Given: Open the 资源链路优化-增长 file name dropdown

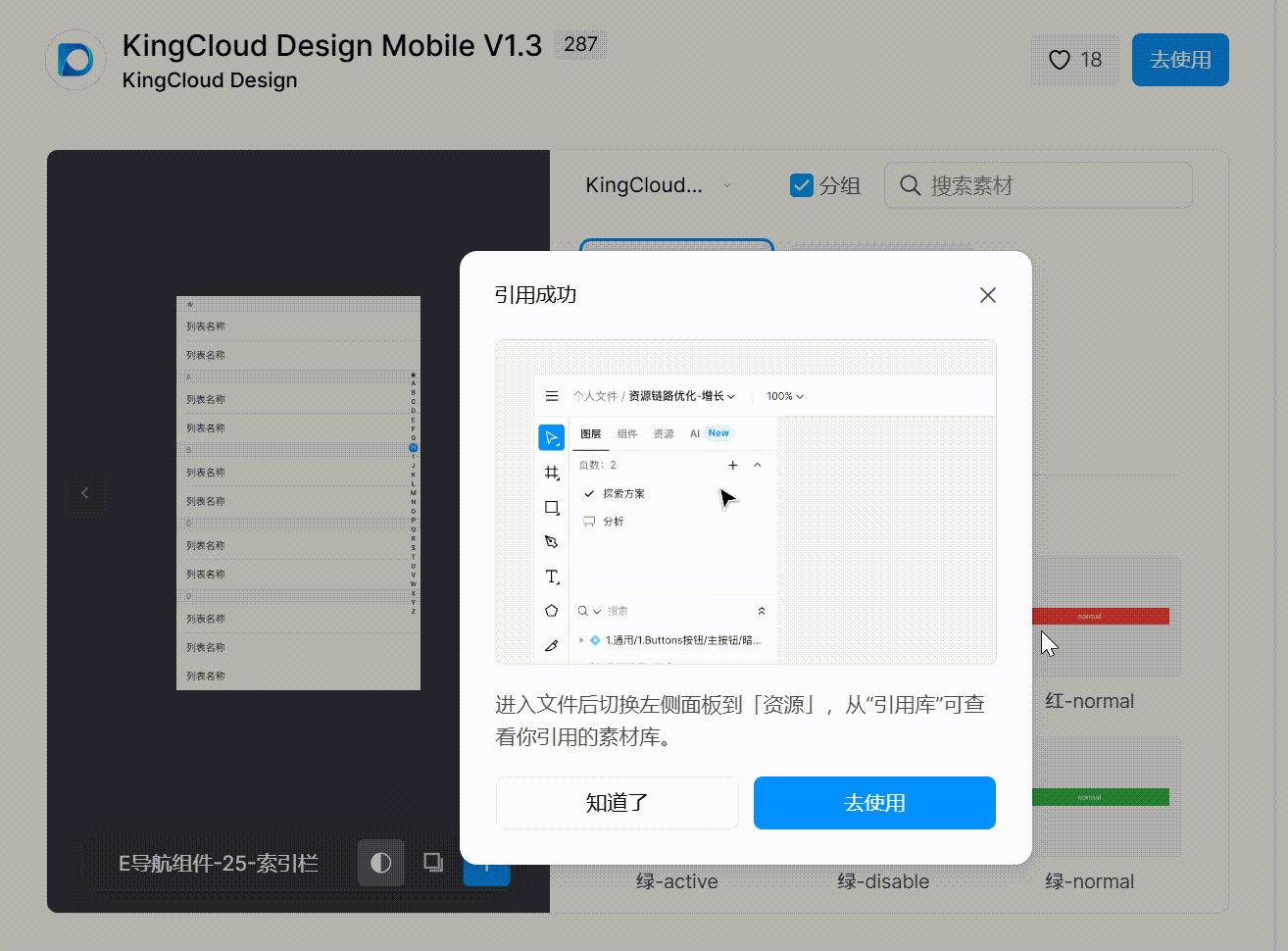Looking at the screenshot, I should [682, 396].
